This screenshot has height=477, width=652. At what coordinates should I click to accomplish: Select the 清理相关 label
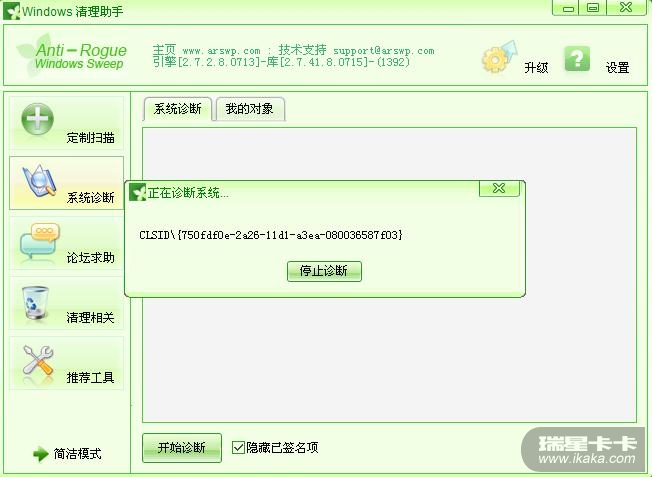90,318
